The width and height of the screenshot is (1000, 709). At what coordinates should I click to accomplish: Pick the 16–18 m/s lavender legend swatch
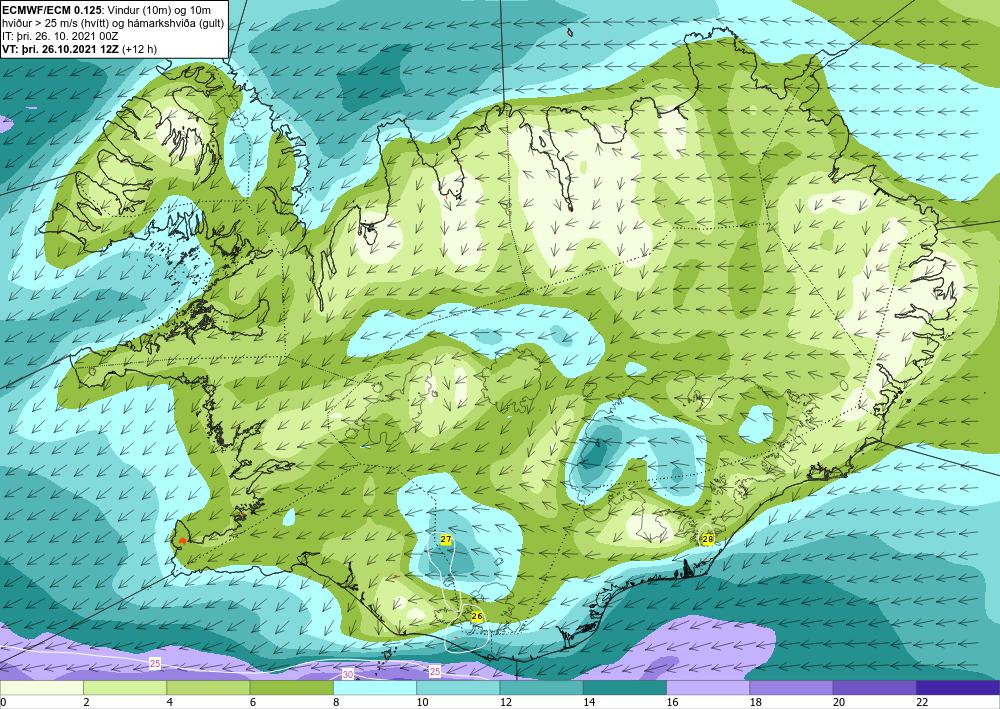[x=709, y=688]
